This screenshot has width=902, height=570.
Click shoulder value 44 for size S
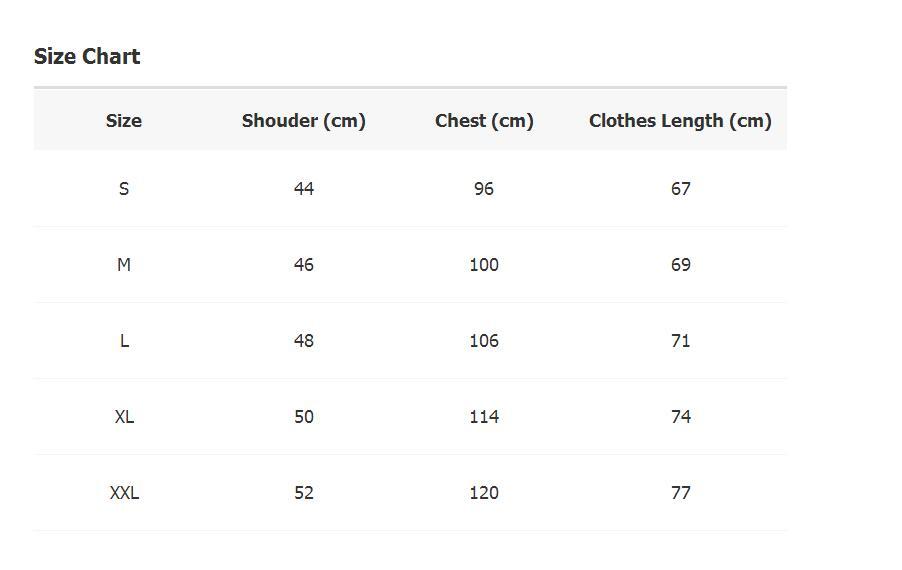[304, 189]
